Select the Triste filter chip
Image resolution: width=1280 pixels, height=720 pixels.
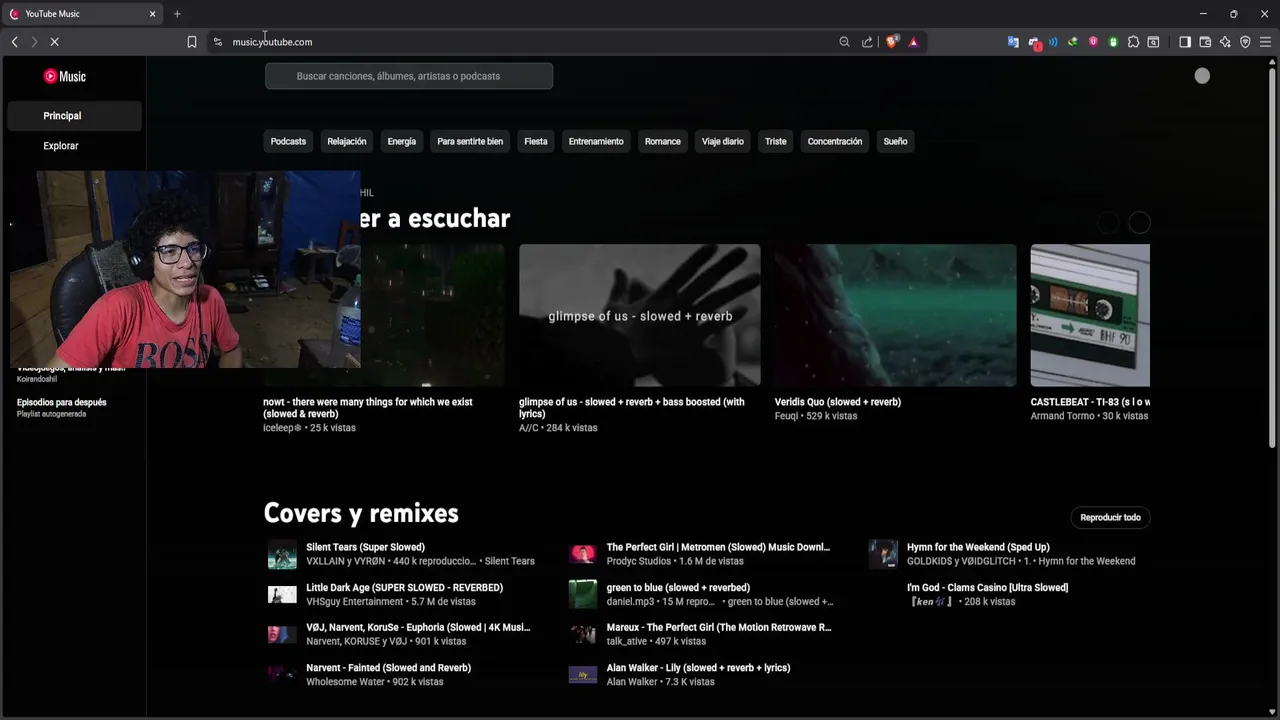pos(776,141)
